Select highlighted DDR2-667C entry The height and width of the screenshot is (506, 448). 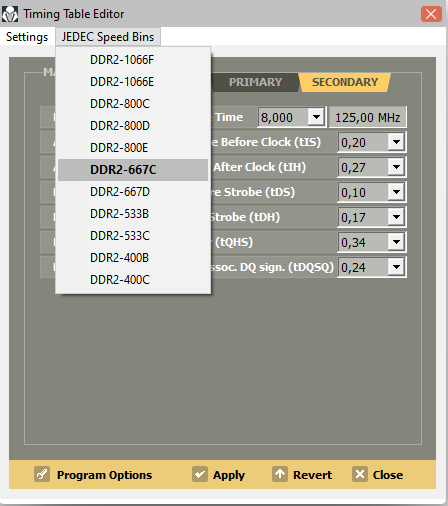click(x=133, y=170)
